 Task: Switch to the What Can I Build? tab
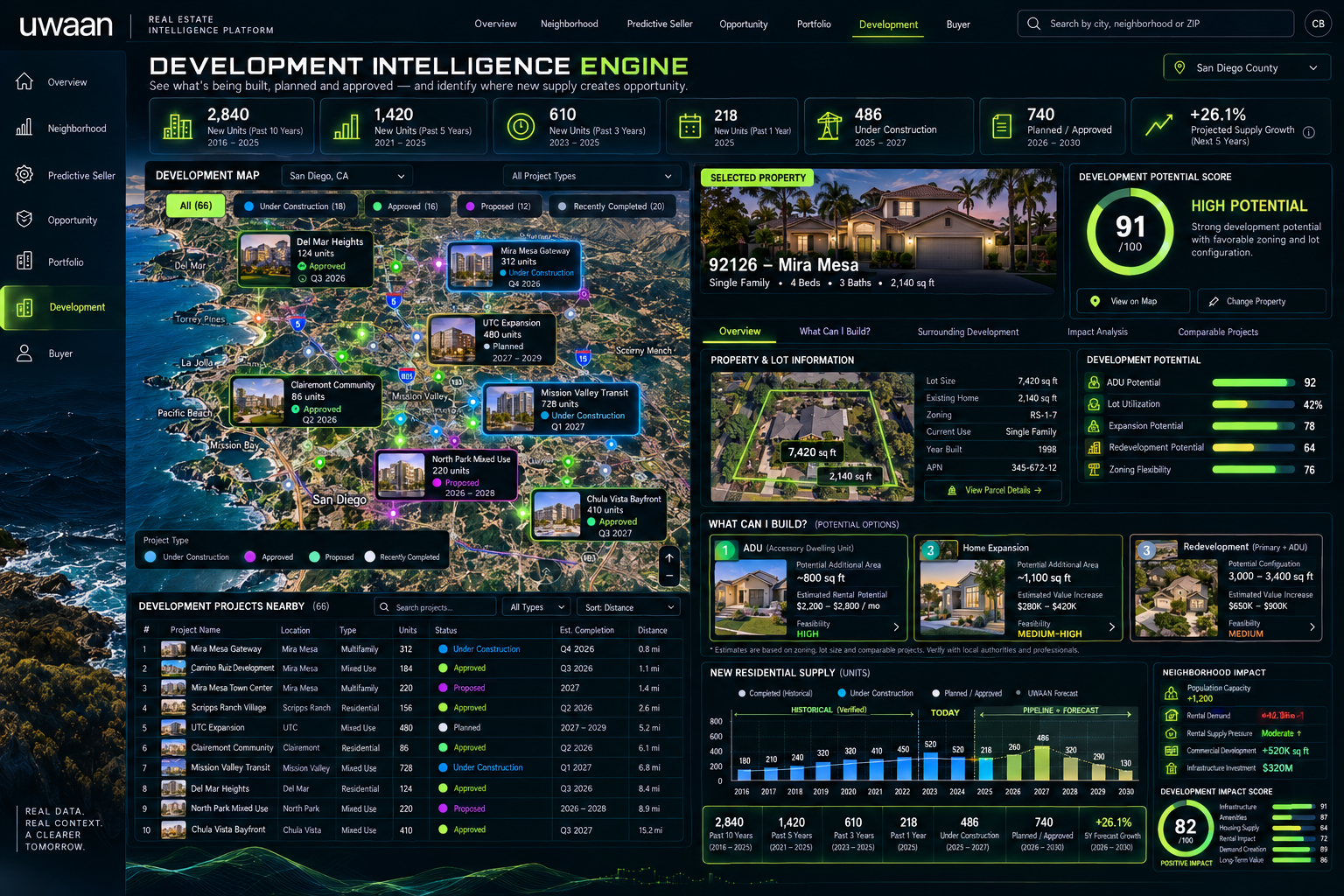(x=835, y=332)
